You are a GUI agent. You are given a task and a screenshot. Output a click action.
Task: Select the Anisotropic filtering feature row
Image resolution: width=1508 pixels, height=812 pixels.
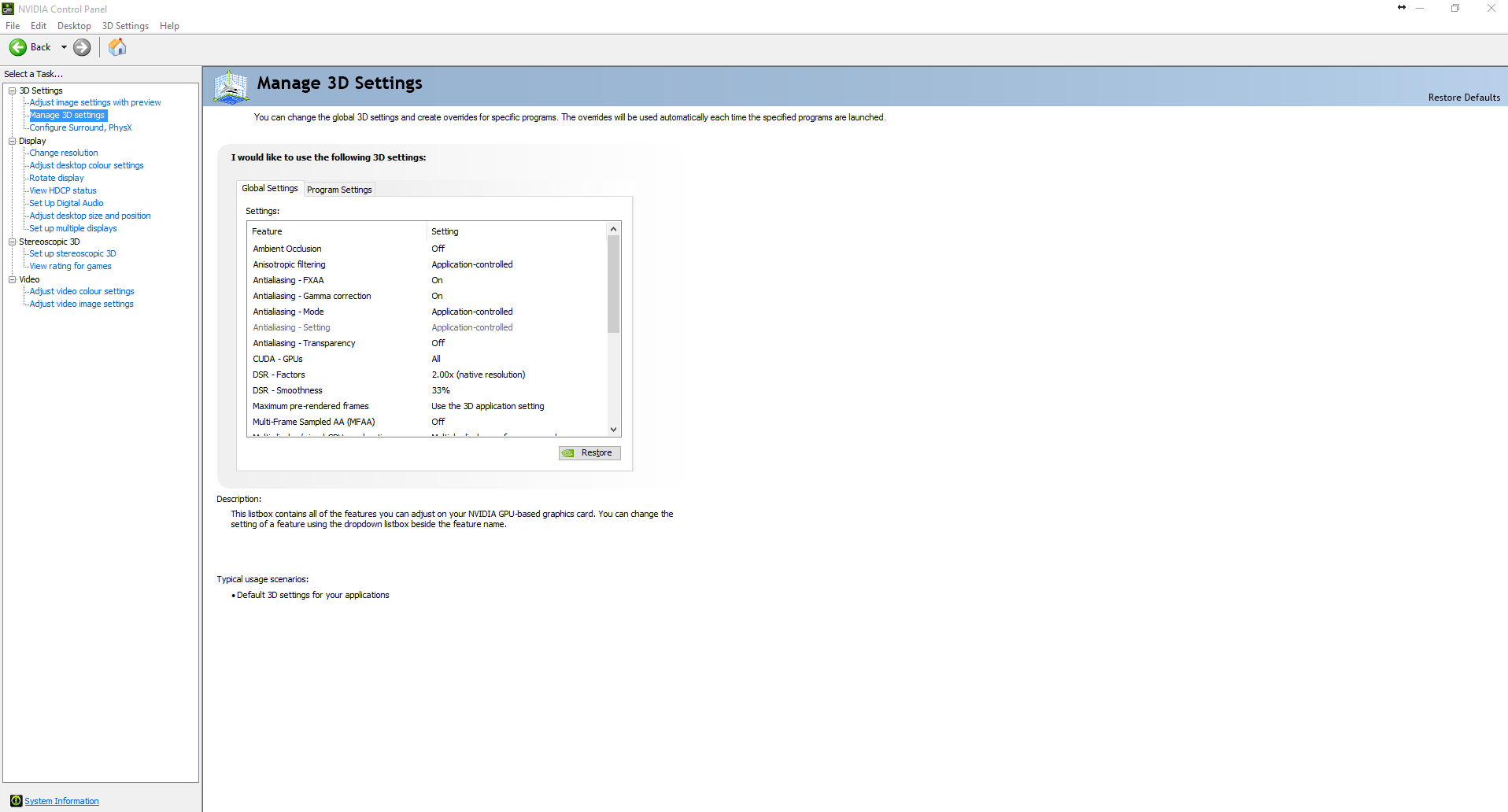coord(427,264)
